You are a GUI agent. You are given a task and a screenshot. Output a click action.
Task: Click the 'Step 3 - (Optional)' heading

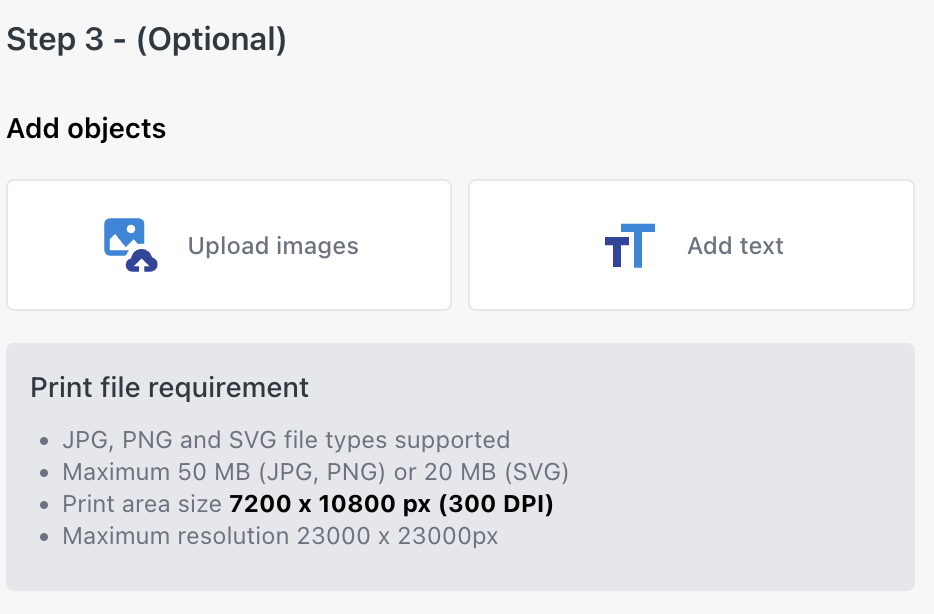click(147, 40)
